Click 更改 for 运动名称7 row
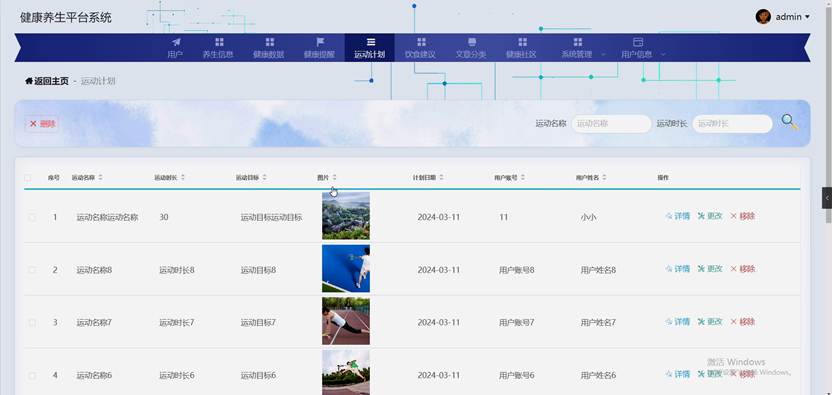Viewport: 832px width, 395px height. click(x=710, y=321)
